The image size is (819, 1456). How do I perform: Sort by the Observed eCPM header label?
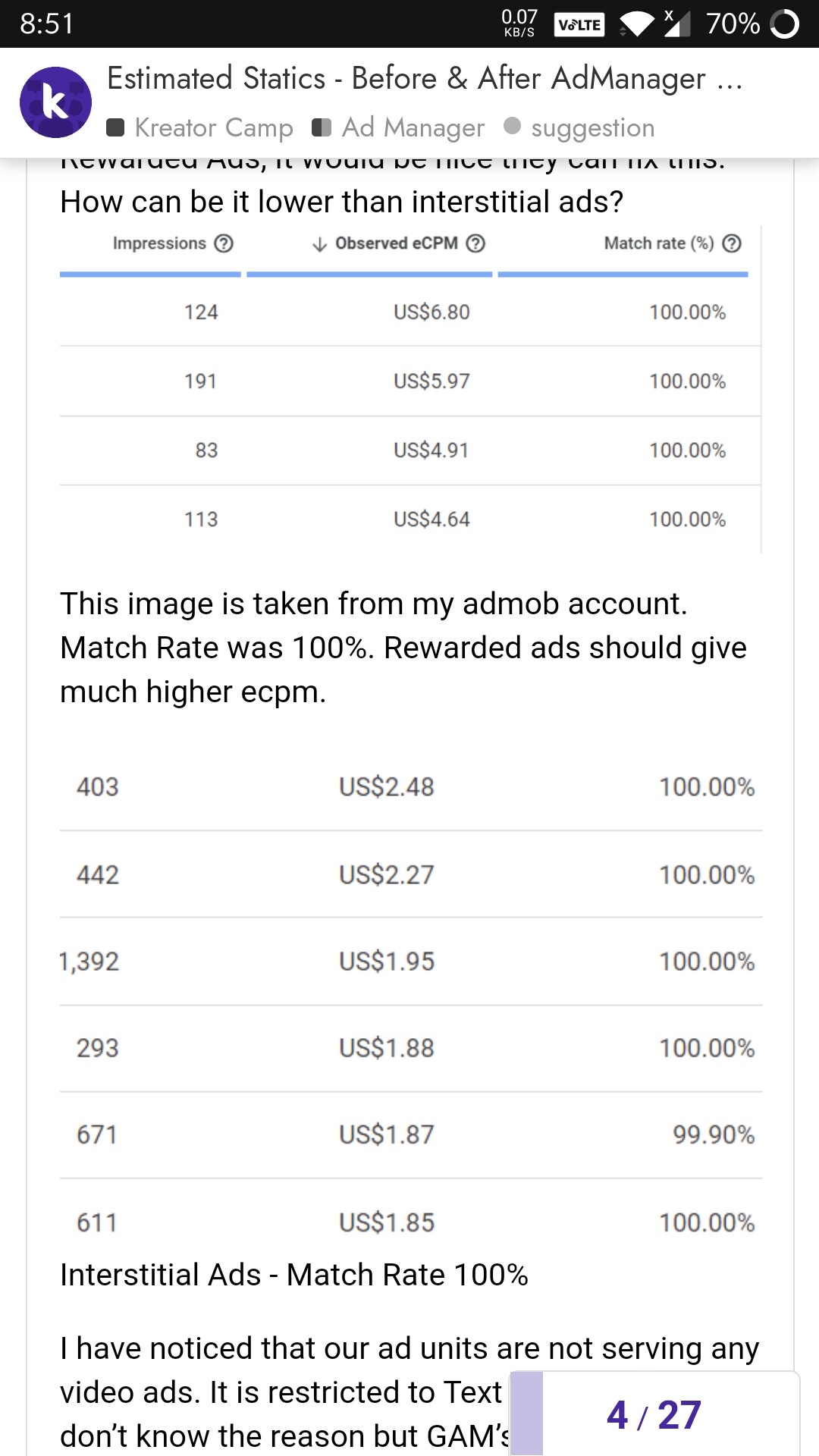(397, 243)
